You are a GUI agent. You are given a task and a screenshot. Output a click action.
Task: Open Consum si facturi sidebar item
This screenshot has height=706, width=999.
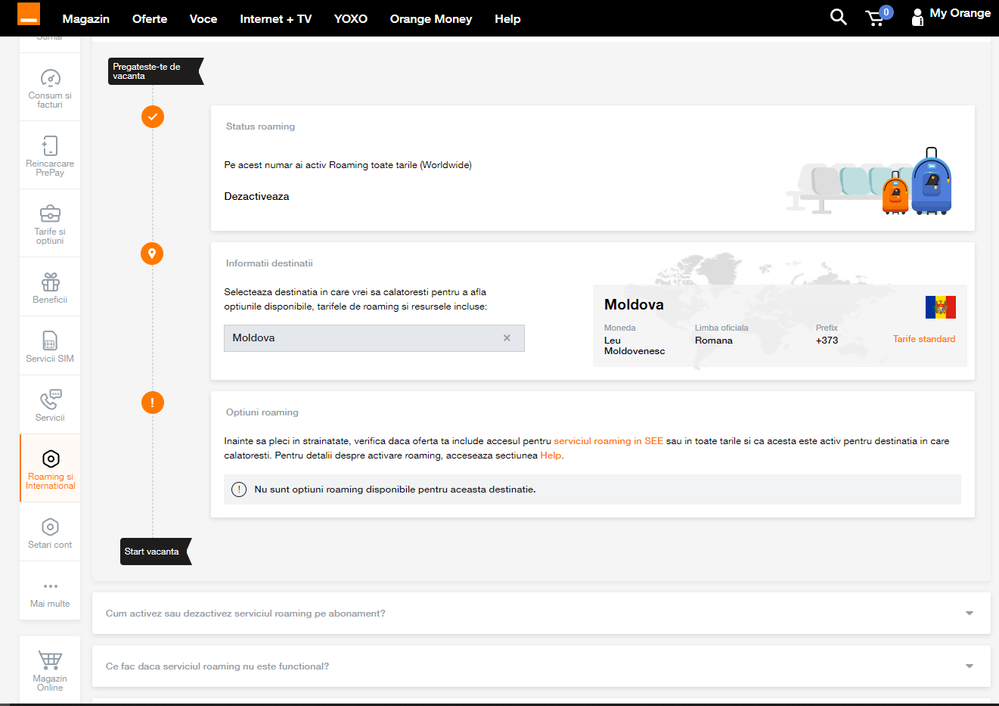50,88
